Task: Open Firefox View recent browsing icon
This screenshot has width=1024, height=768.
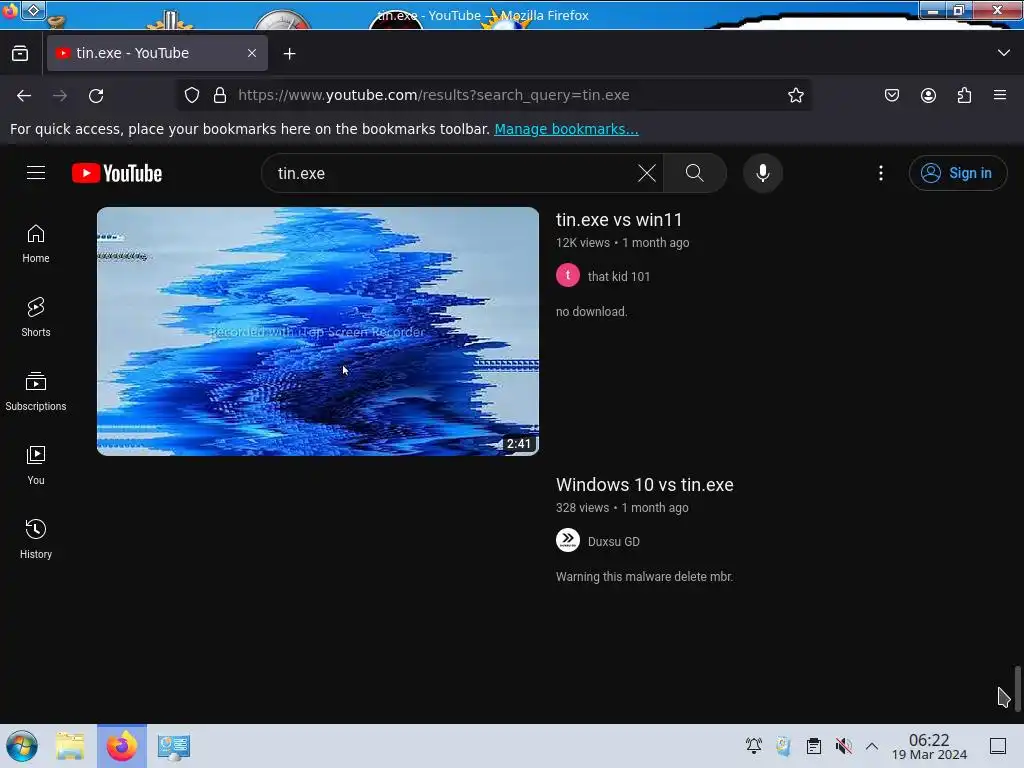Action: click(x=20, y=53)
